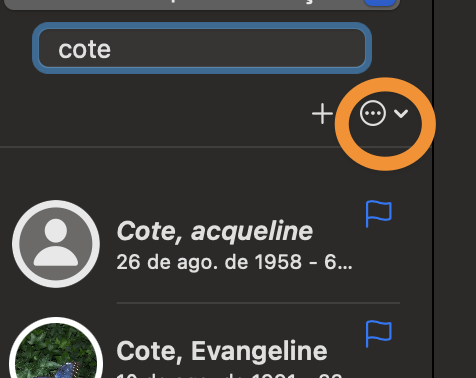Screen dimensions: 476x378
Task: Click the word "cote" inside the search box
Action: click(84, 50)
